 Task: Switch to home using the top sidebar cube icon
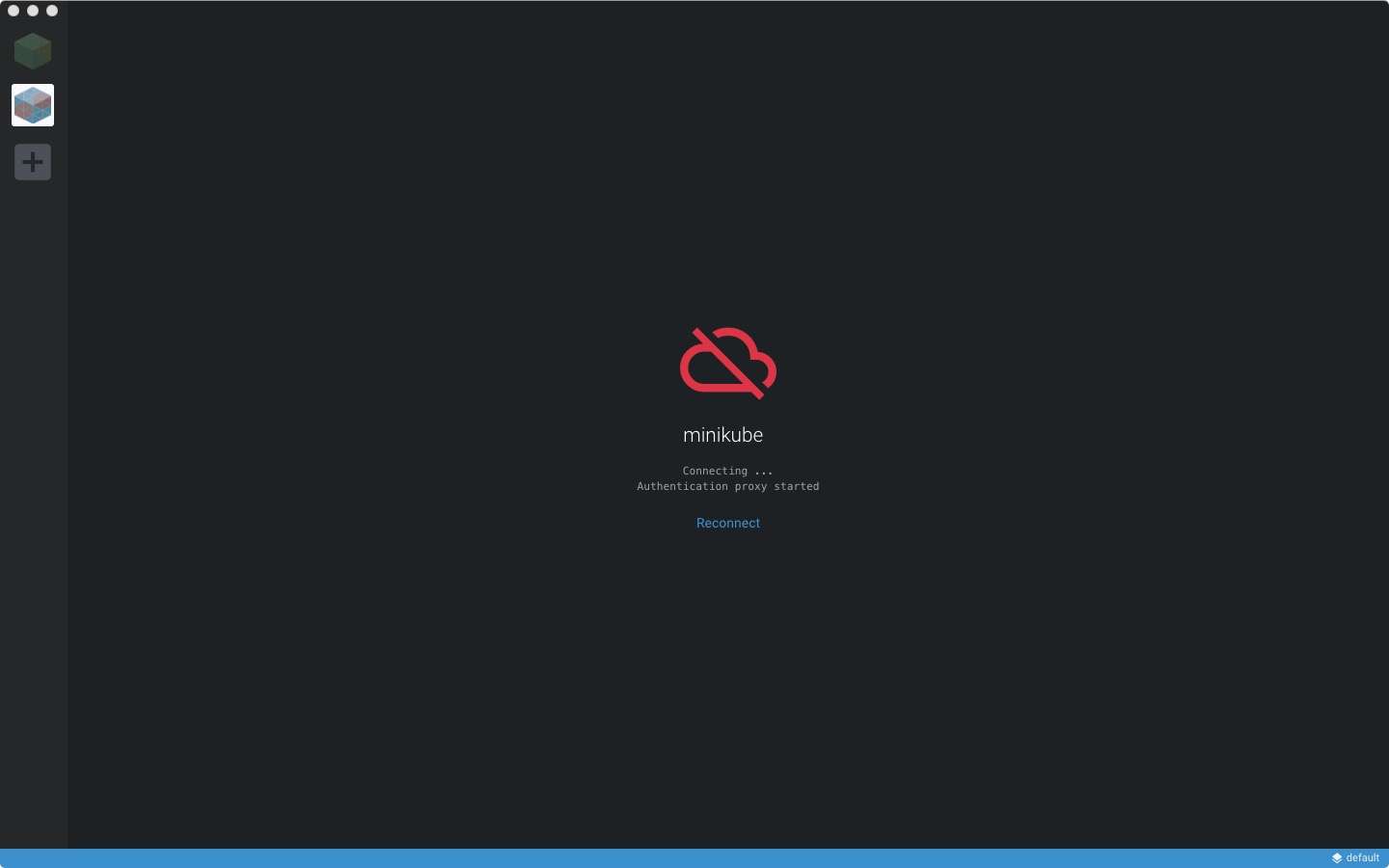coord(32,51)
